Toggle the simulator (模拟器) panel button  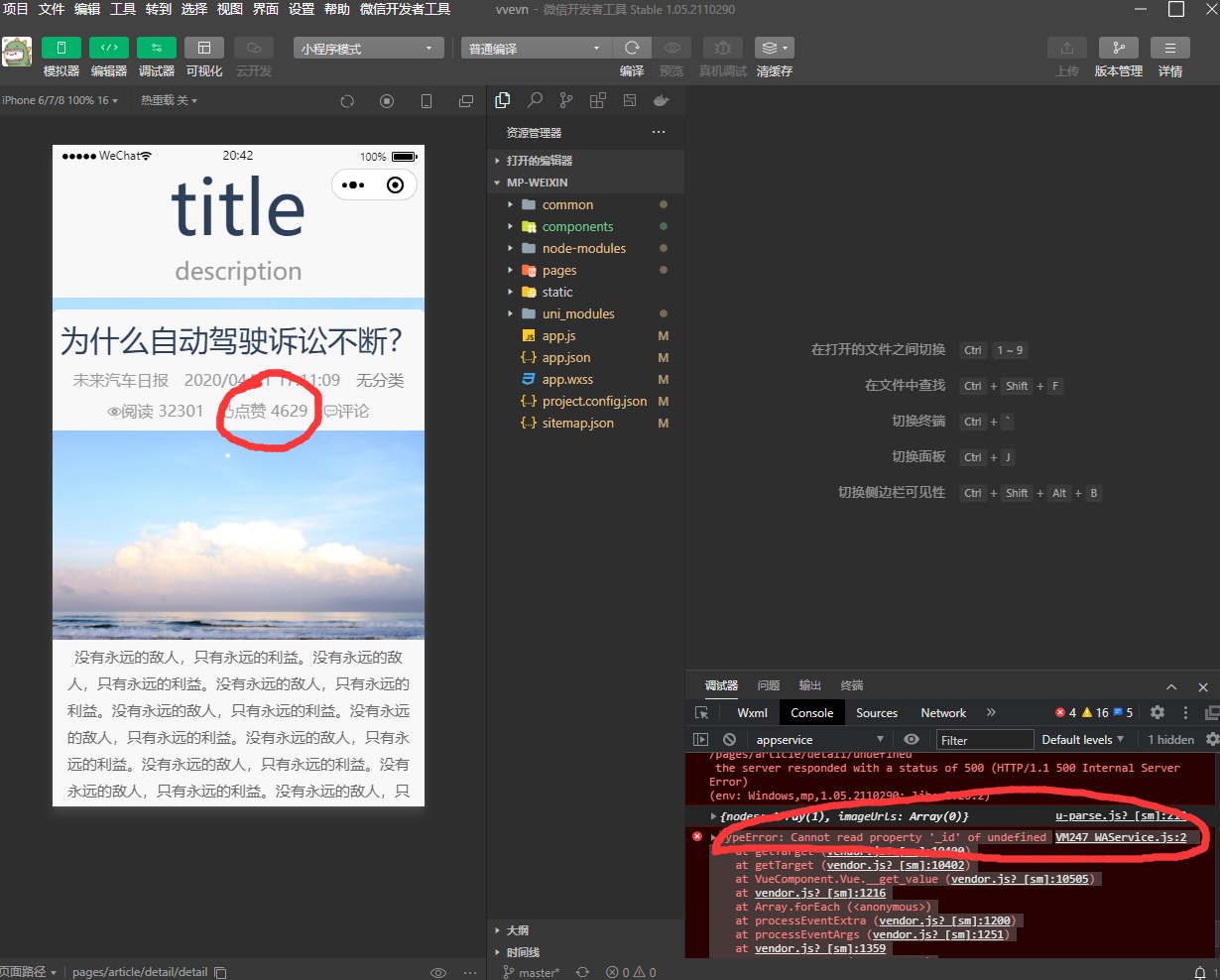point(61,48)
